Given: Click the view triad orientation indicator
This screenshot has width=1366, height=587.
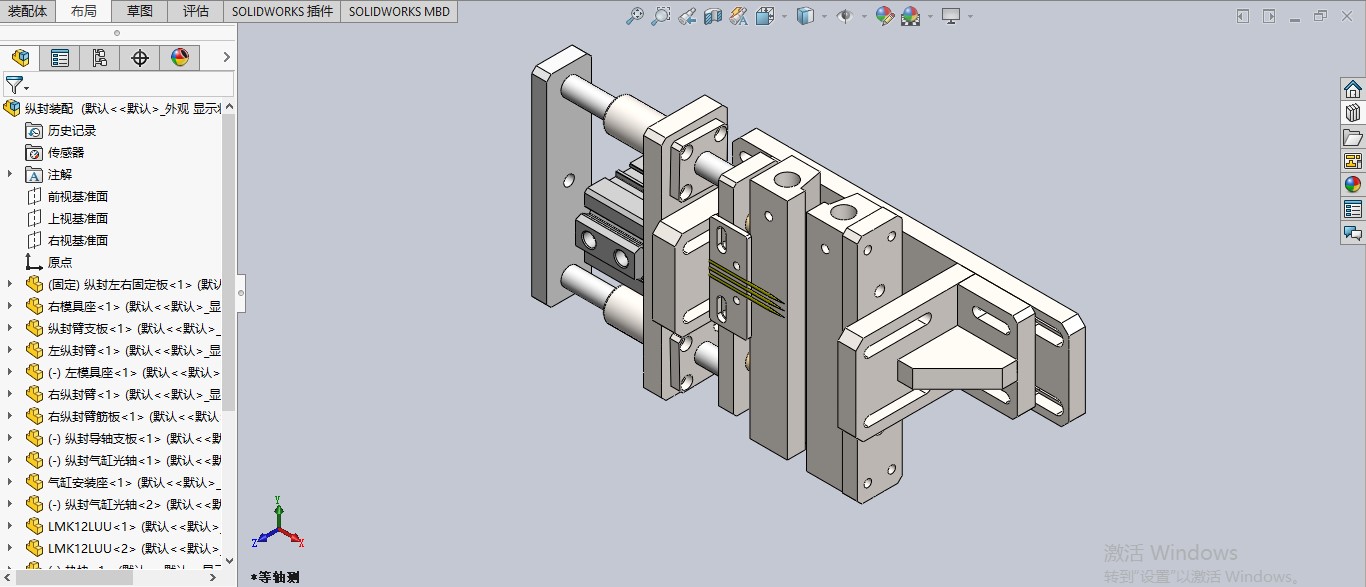Looking at the screenshot, I should (278, 522).
